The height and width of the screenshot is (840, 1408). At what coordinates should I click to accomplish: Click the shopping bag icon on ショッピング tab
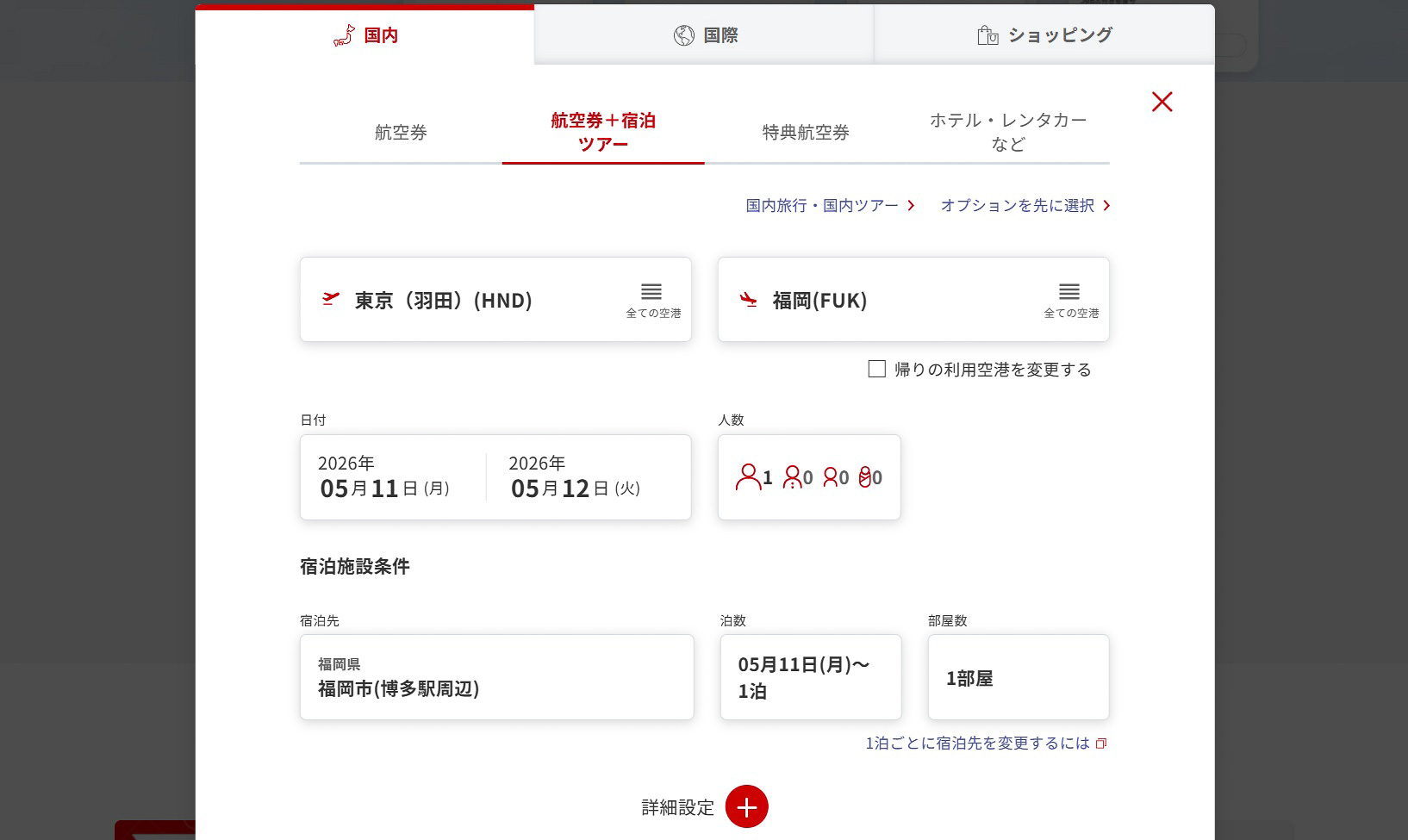pos(987,35)
